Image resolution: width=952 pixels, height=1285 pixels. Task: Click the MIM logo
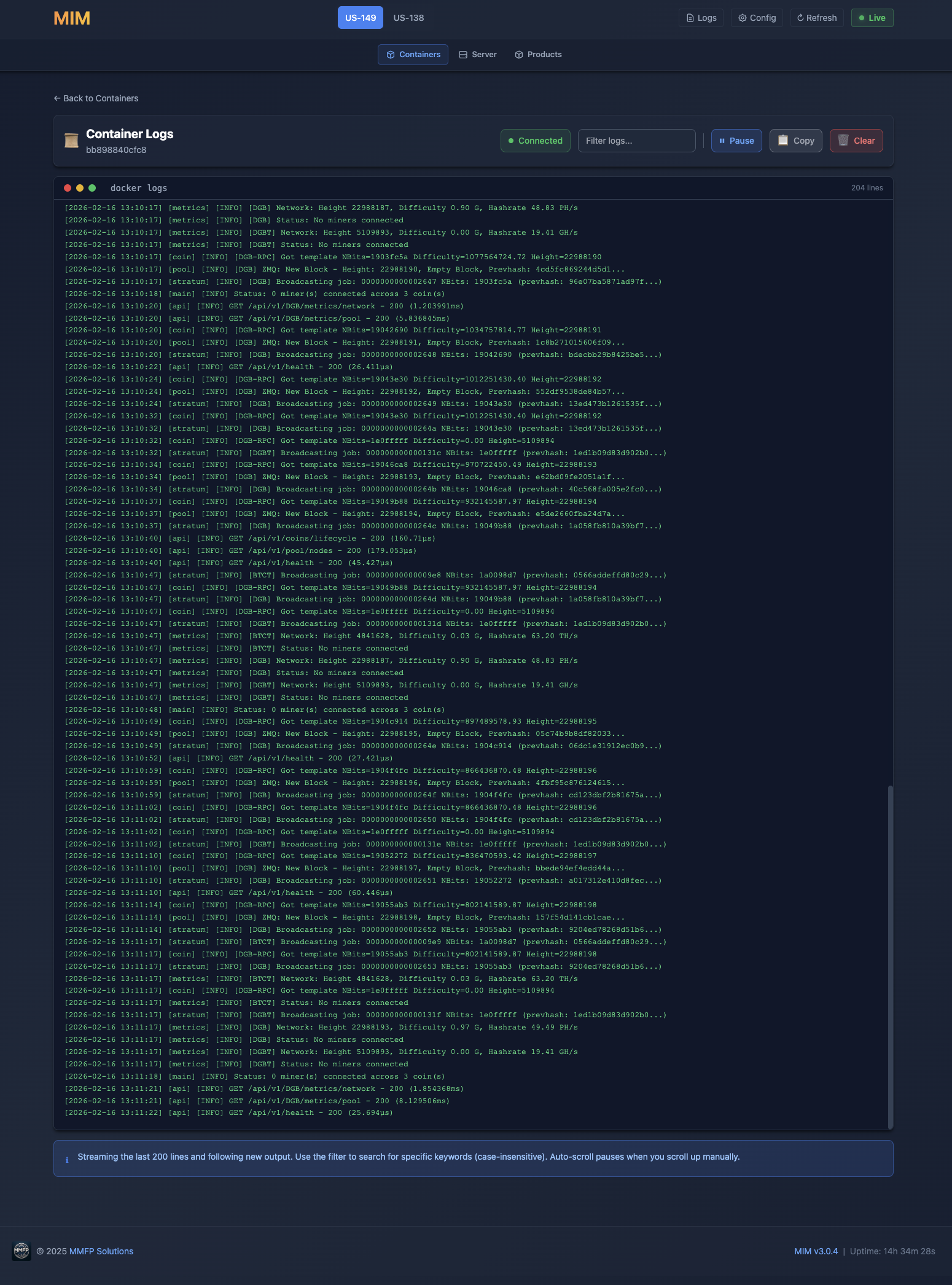tap(72, 18)
